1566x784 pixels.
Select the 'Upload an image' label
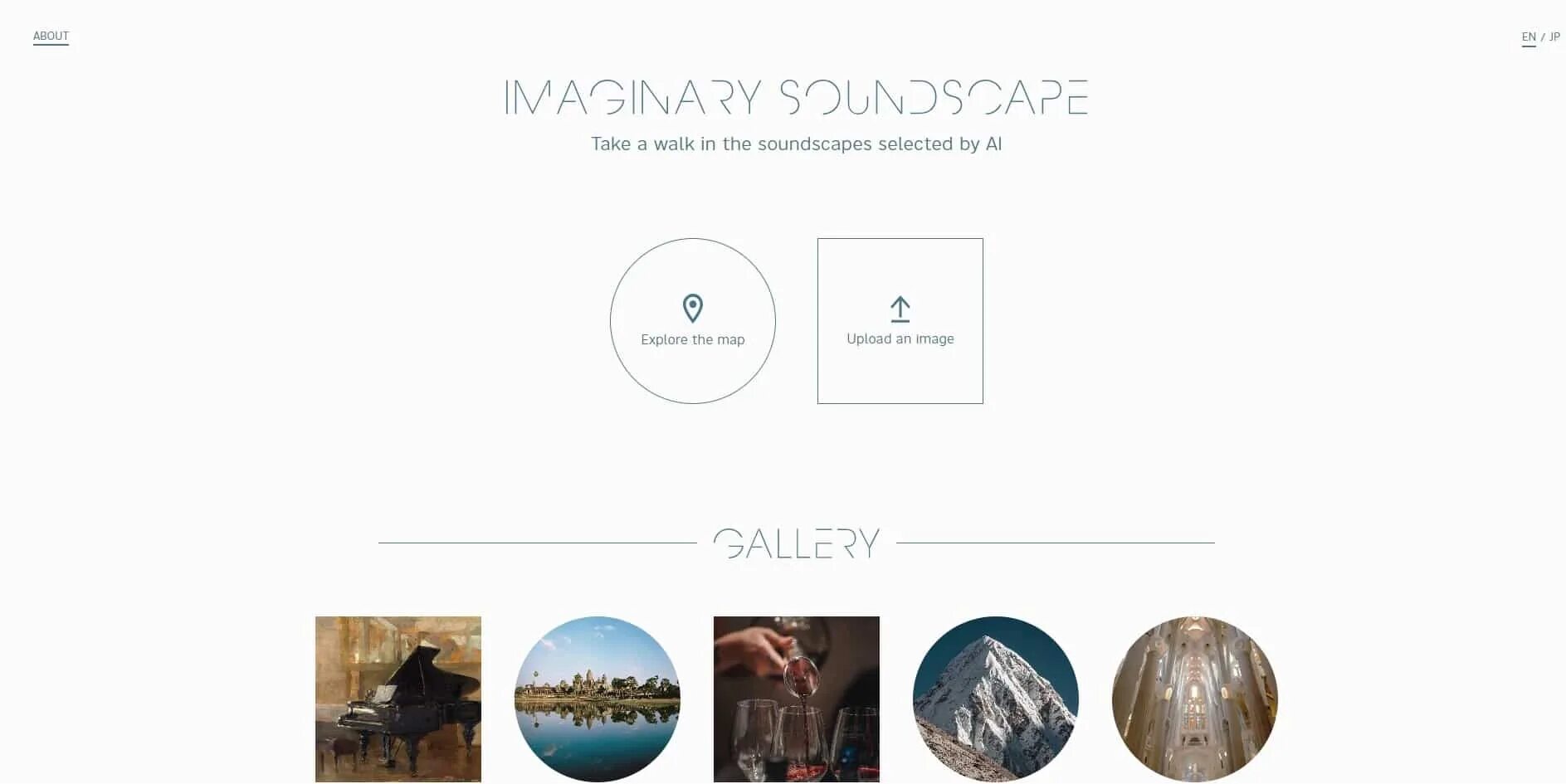tap(900, 338)
